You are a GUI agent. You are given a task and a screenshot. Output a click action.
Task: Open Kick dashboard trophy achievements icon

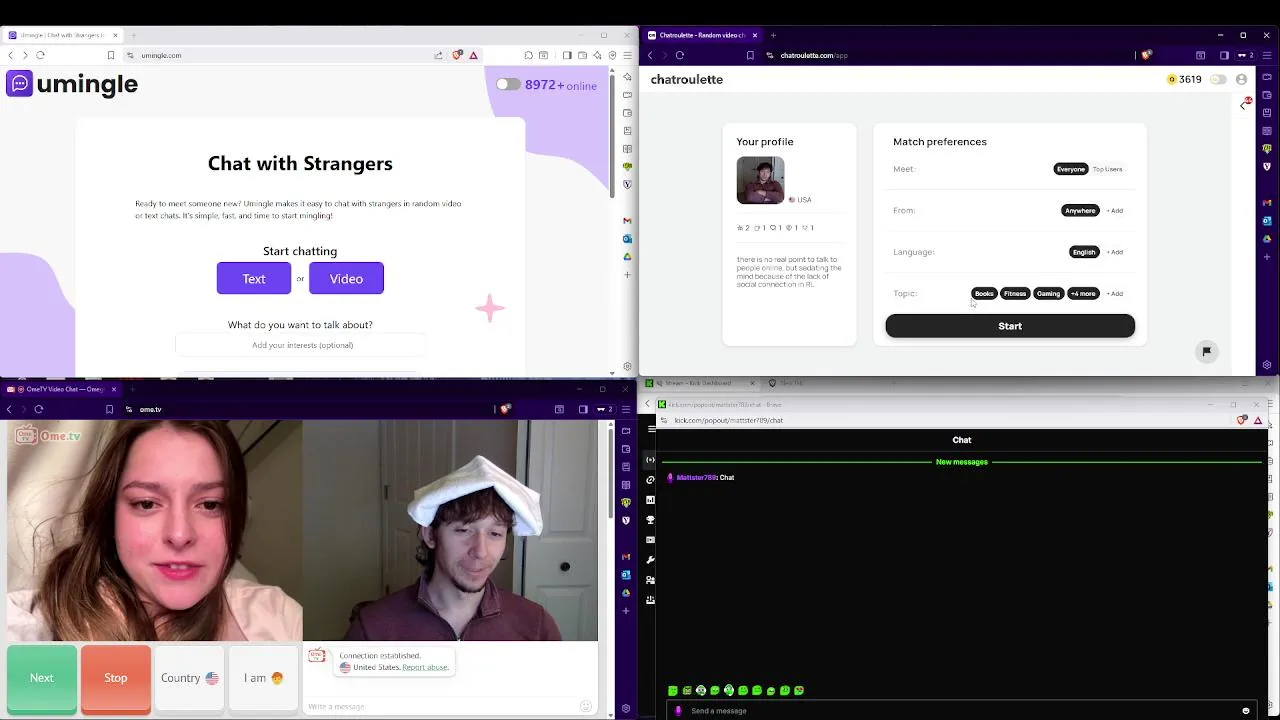click(651, 520)
